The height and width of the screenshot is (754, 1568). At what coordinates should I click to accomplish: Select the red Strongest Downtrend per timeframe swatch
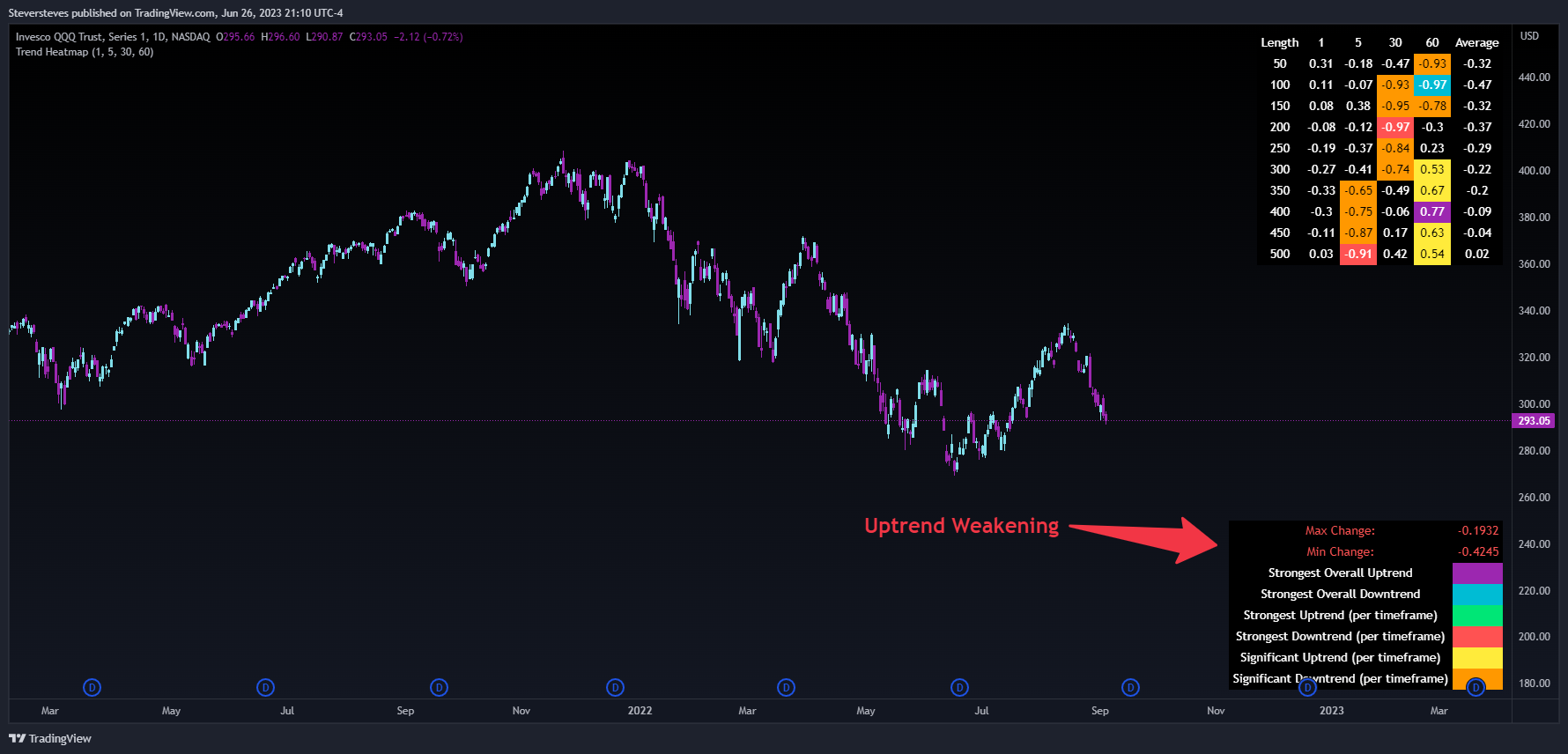click(1477, 636)
